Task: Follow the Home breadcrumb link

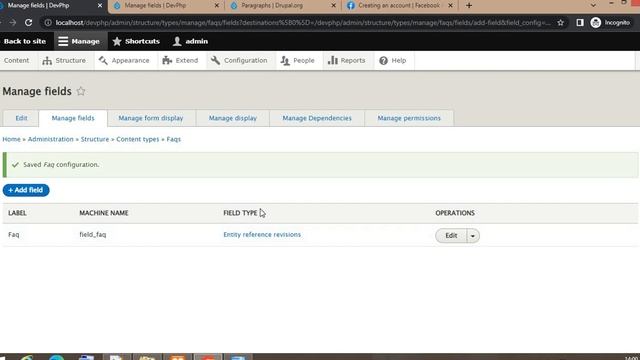Action: coord(11,139)
